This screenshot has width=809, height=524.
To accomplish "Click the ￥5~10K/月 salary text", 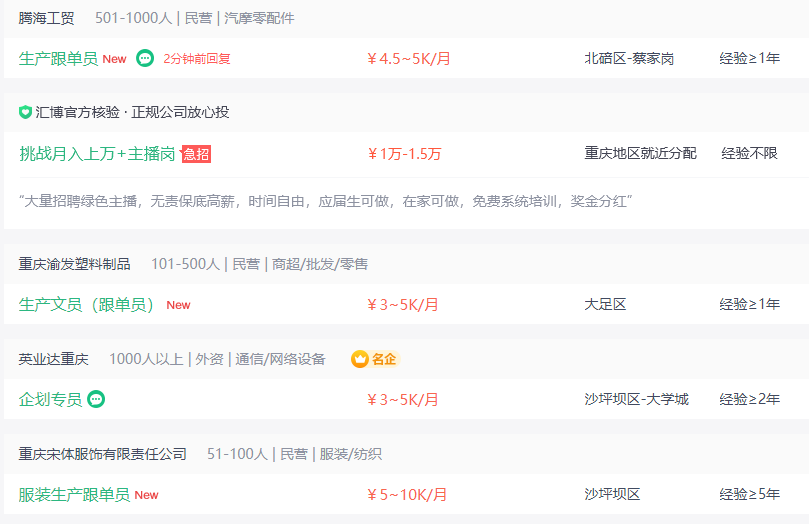I will click(407, 495).
